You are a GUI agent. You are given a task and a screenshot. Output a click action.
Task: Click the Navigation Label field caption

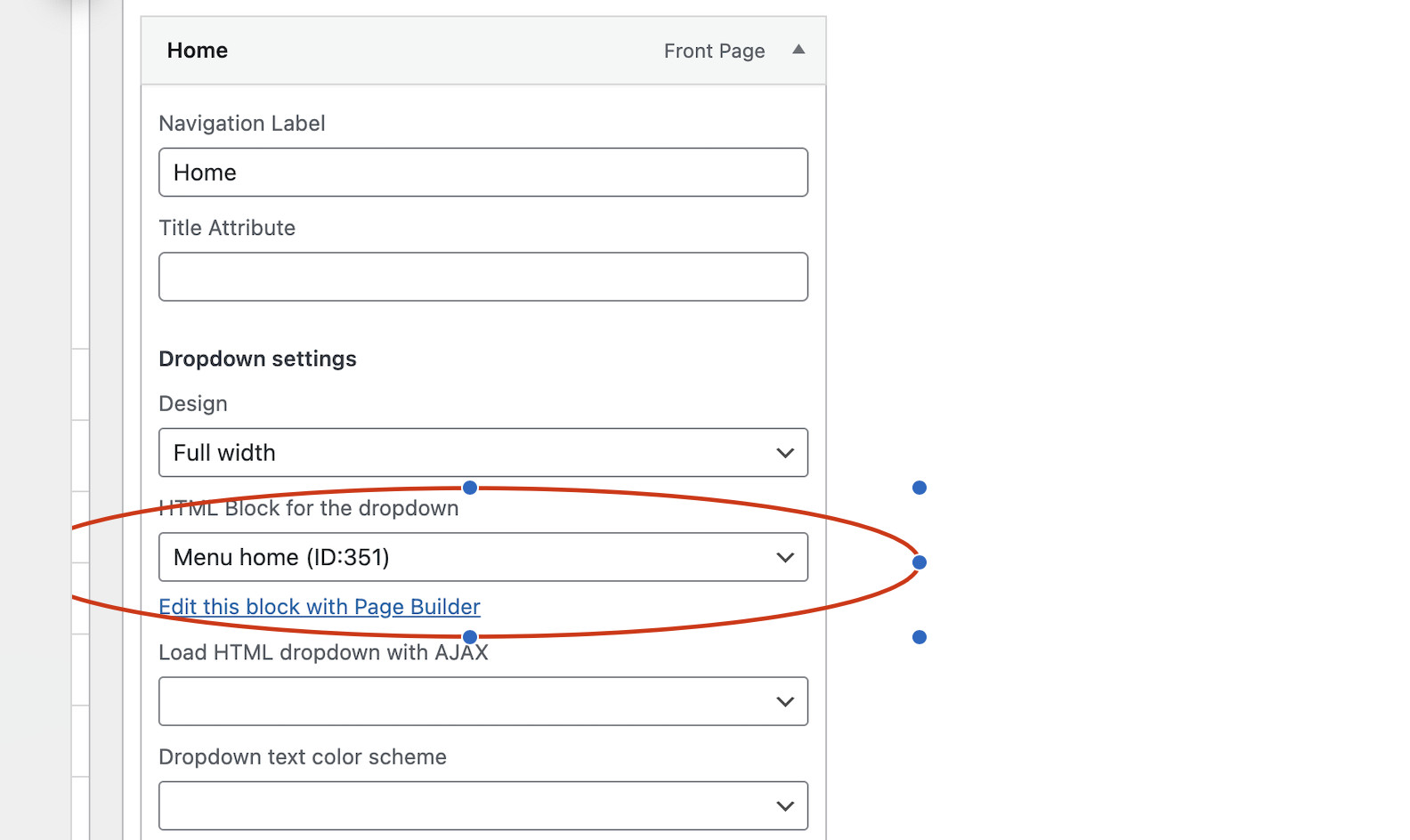(x=242, y=124)
